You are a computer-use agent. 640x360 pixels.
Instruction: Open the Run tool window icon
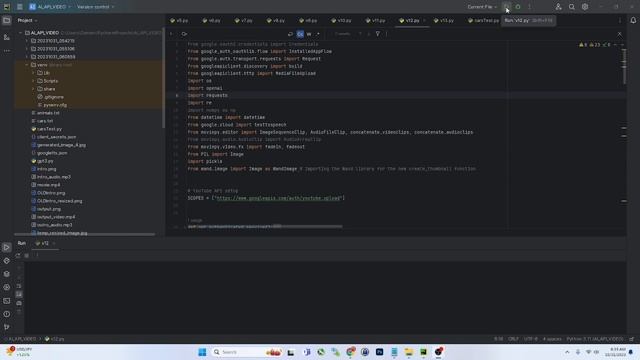(x=7, y=247)
